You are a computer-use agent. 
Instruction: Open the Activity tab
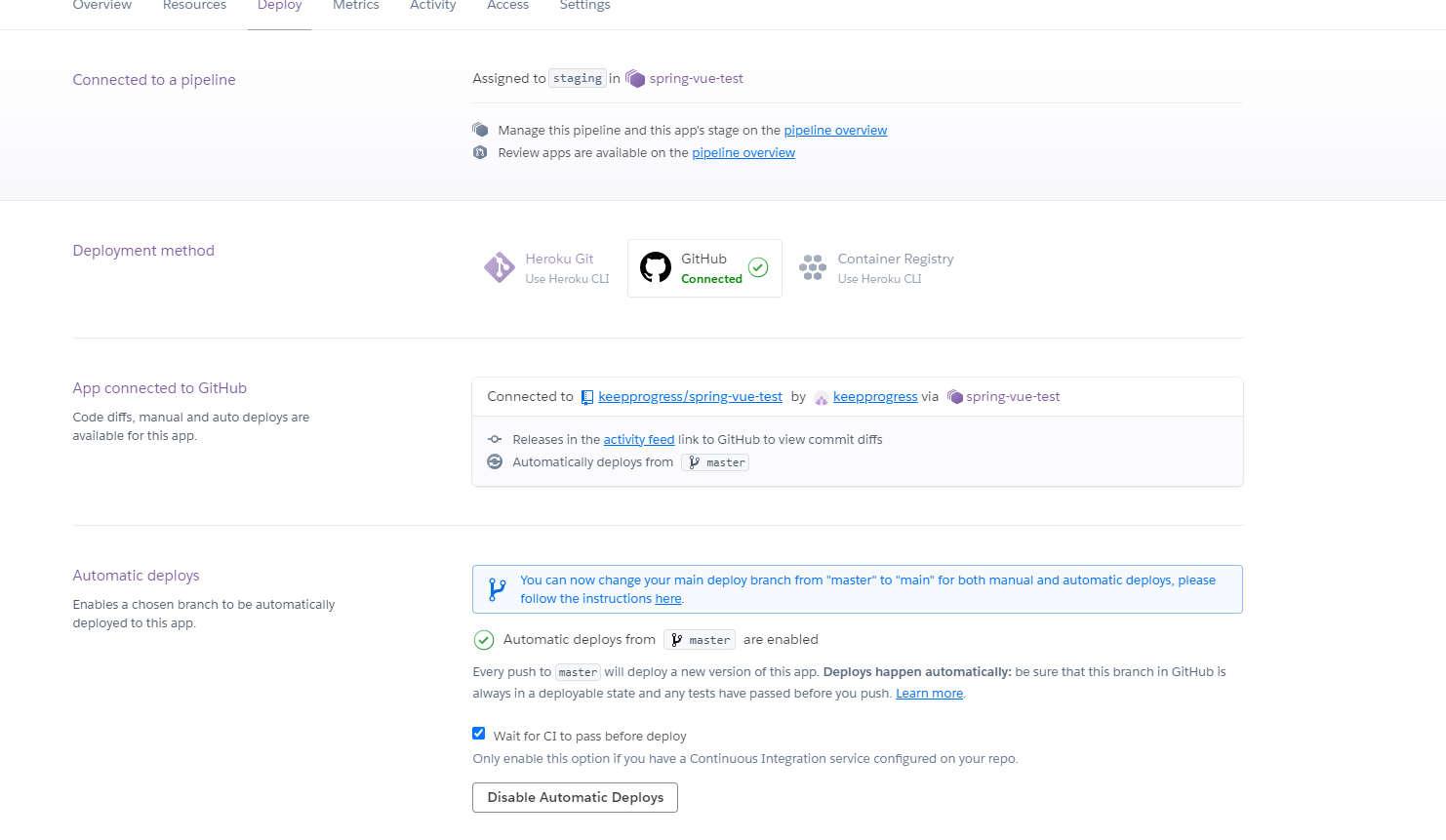pyautogui.click(x=432, y=6)
